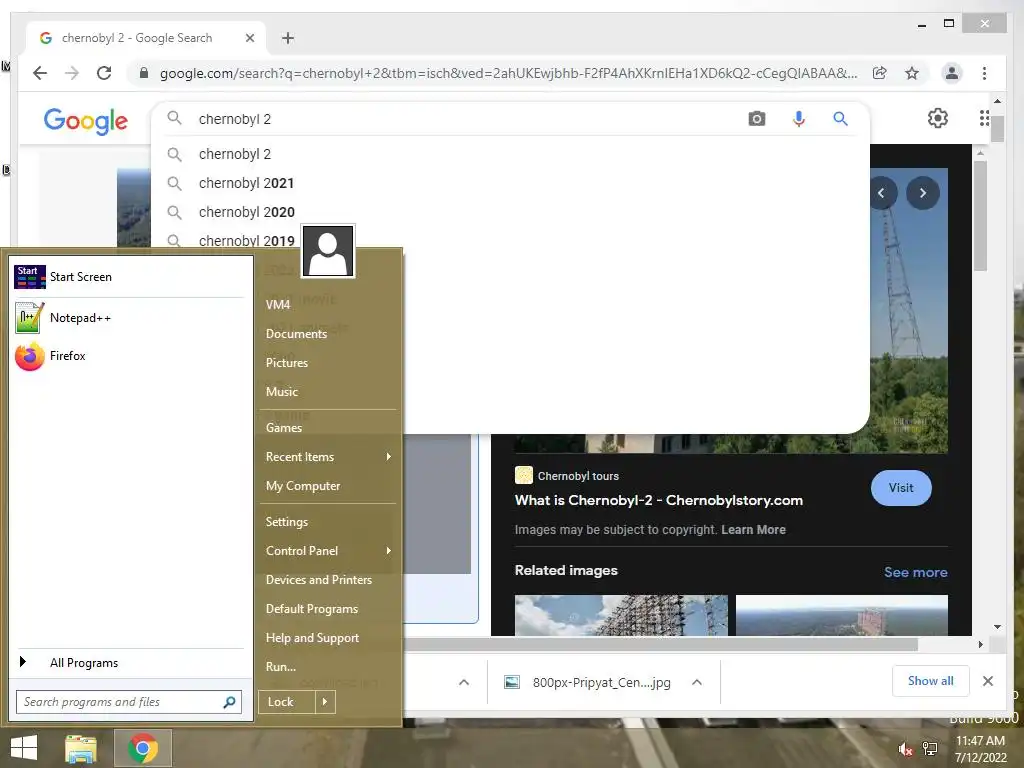Viewport: 1024px width, 768px height.
Task: Go to previous image with left arrow
Action: click(882, 193)
